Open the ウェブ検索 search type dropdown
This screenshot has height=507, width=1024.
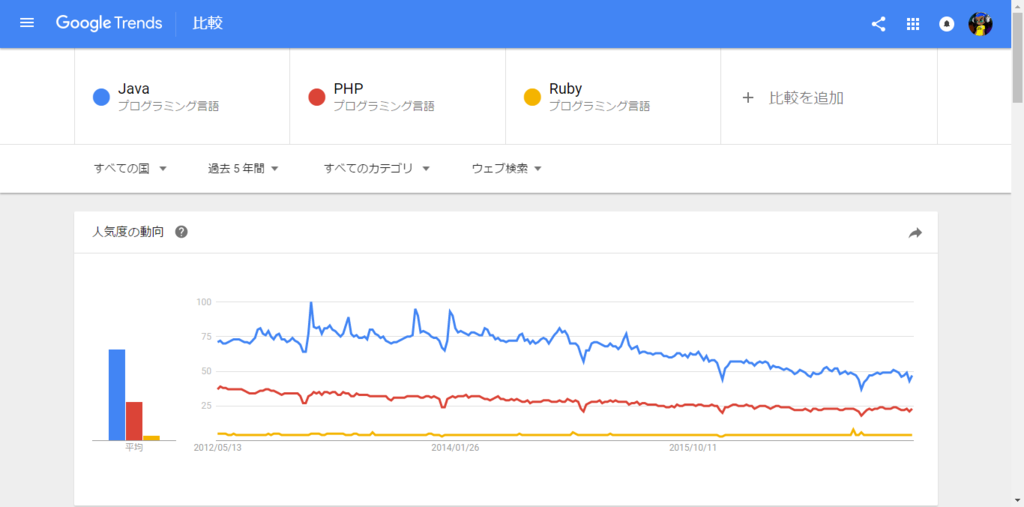point(507,169)
